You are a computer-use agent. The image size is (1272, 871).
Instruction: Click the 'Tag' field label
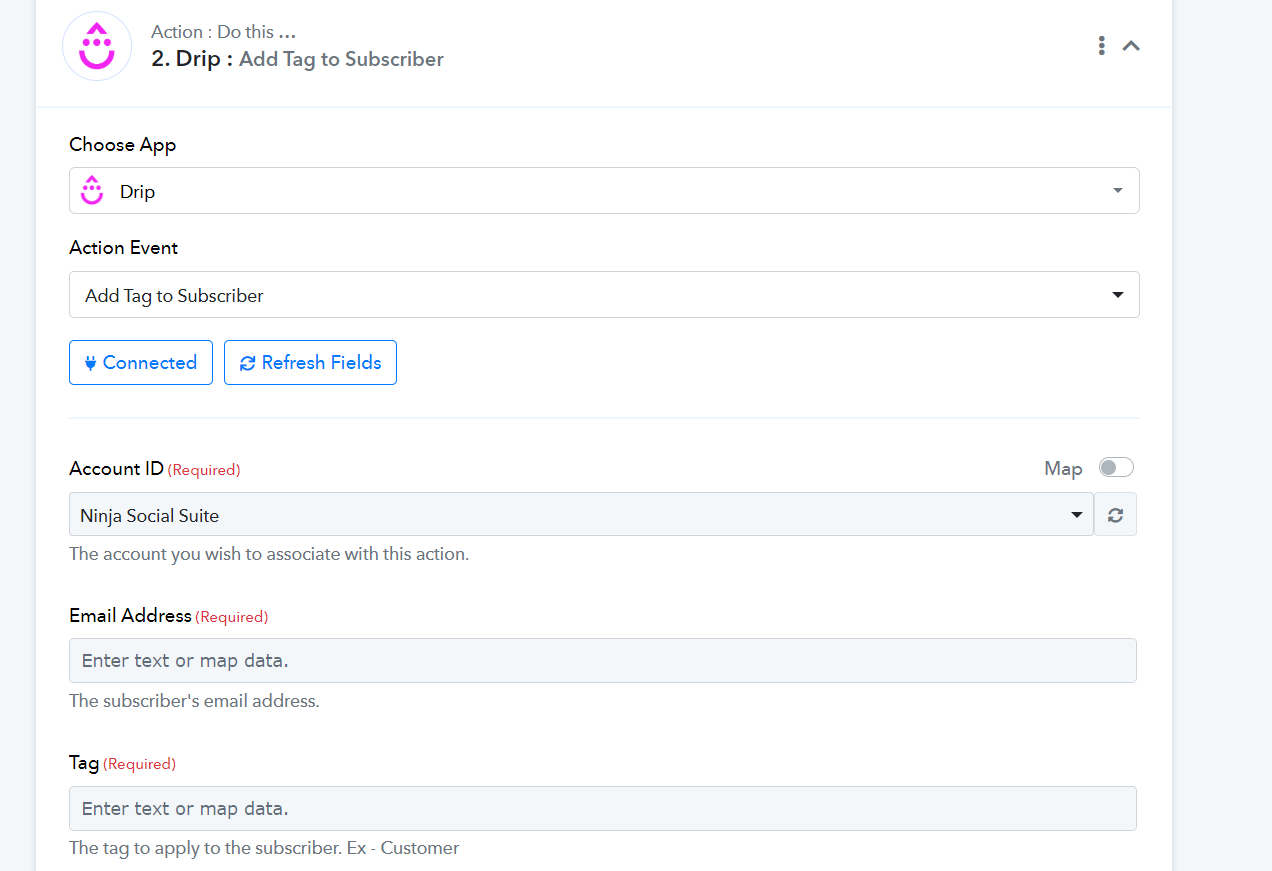point(84,763)
